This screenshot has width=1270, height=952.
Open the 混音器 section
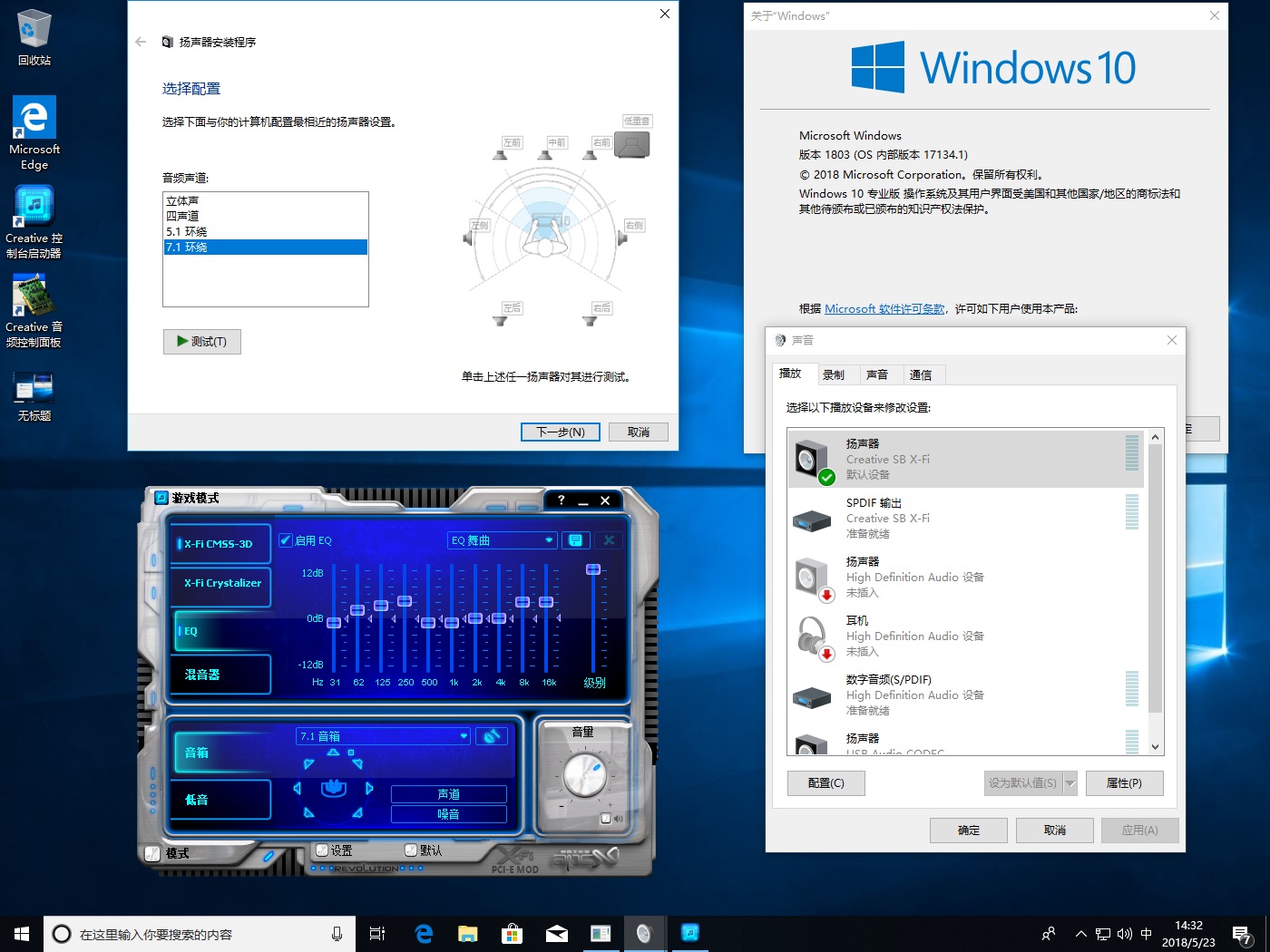coord(220,675)
